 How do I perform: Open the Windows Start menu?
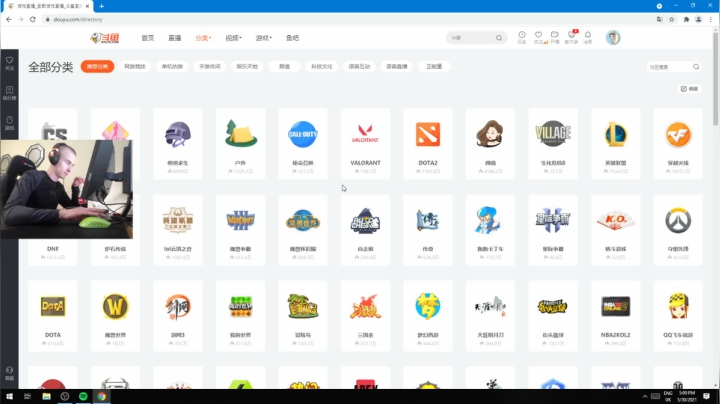click(9, 396)
